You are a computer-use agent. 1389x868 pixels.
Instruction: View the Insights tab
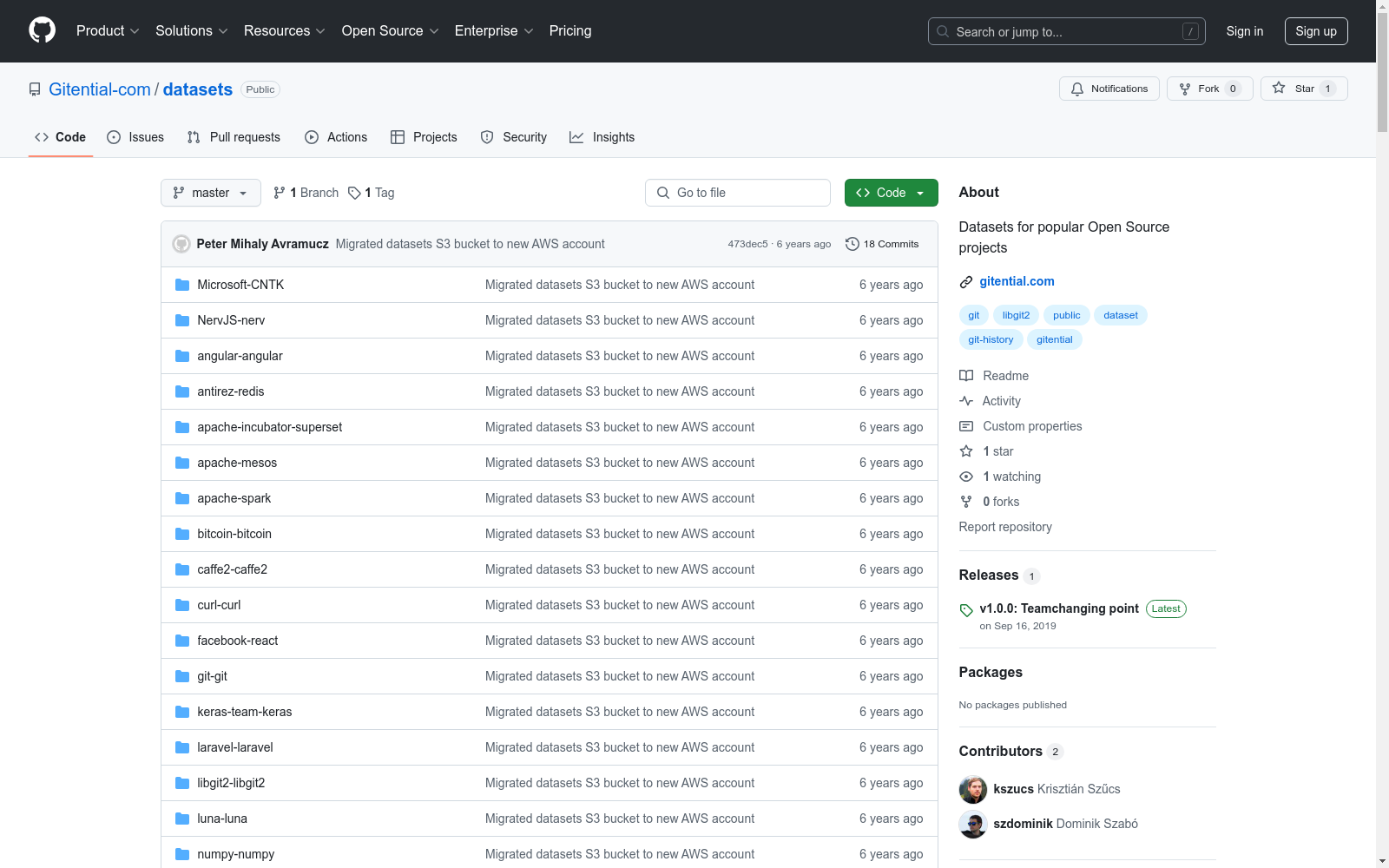[x=602, y=137]
